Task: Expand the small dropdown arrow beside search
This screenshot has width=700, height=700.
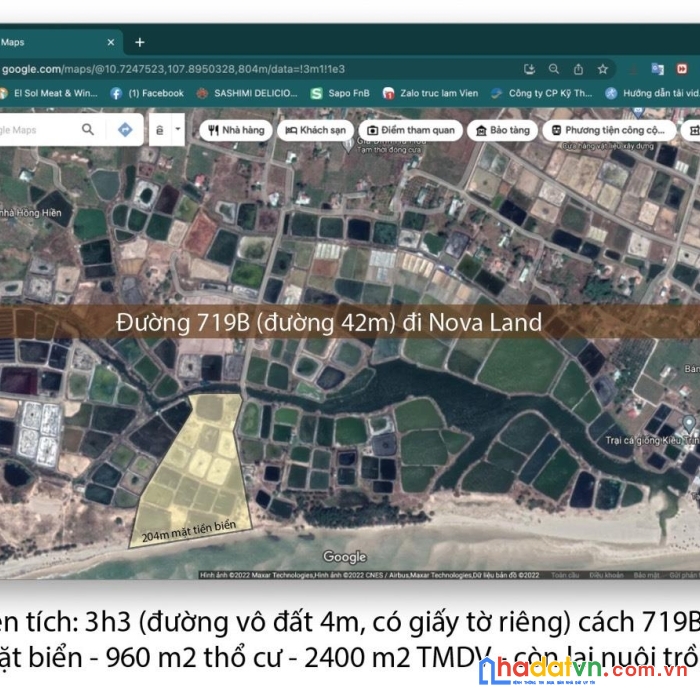Action: [178, 129]
